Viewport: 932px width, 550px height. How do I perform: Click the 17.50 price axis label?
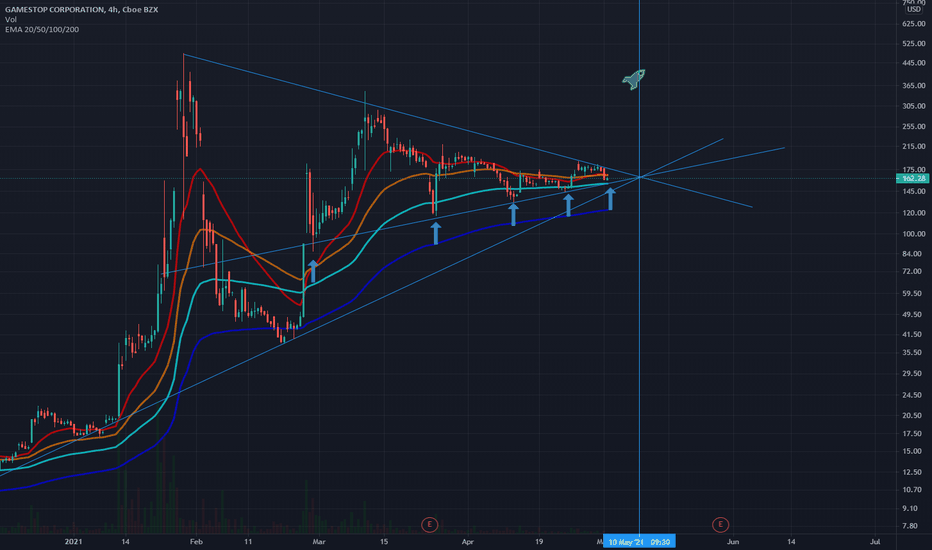click(x=912, y=433)
